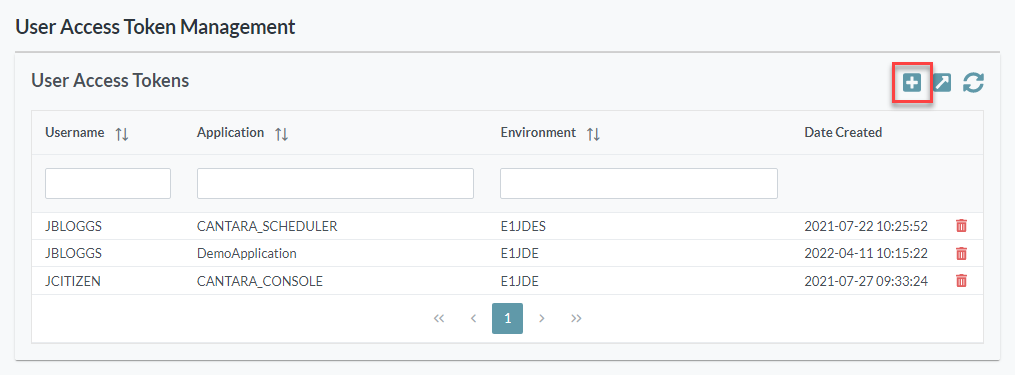The height and width of the screenshot is (375, 1015).
Task: Click the Date Created column header
Action: [843, 132]
